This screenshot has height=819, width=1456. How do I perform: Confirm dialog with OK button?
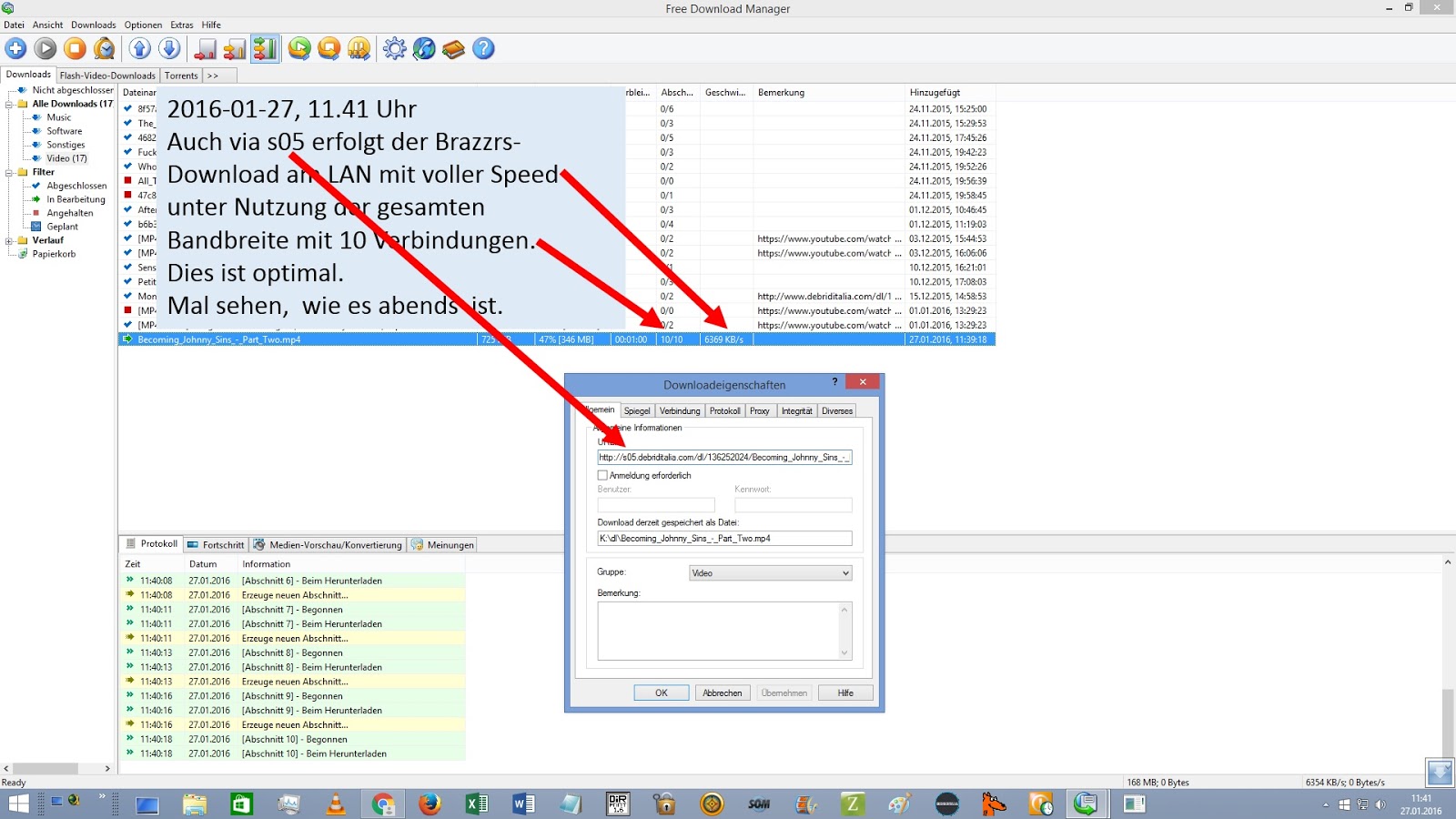coord(662,693)
